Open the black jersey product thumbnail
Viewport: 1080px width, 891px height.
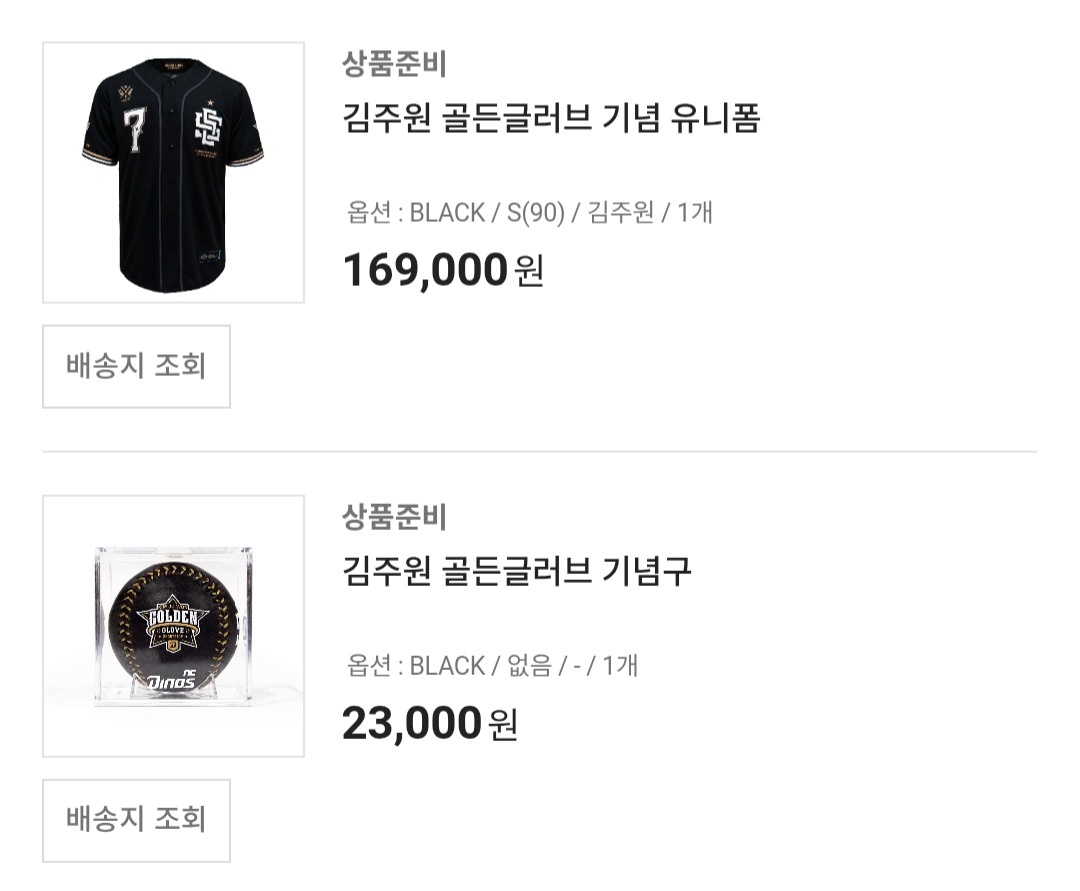coord(173,172)
